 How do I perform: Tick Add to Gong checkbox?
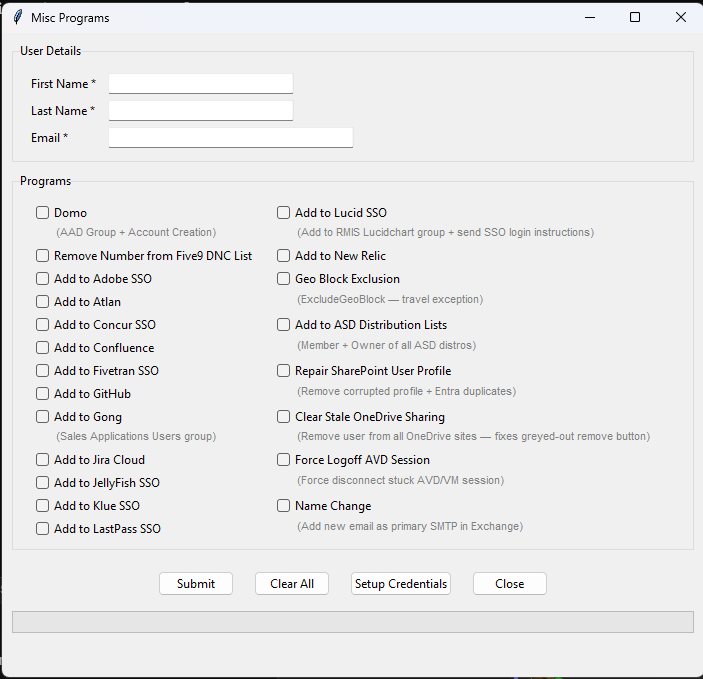pos(43,417)
